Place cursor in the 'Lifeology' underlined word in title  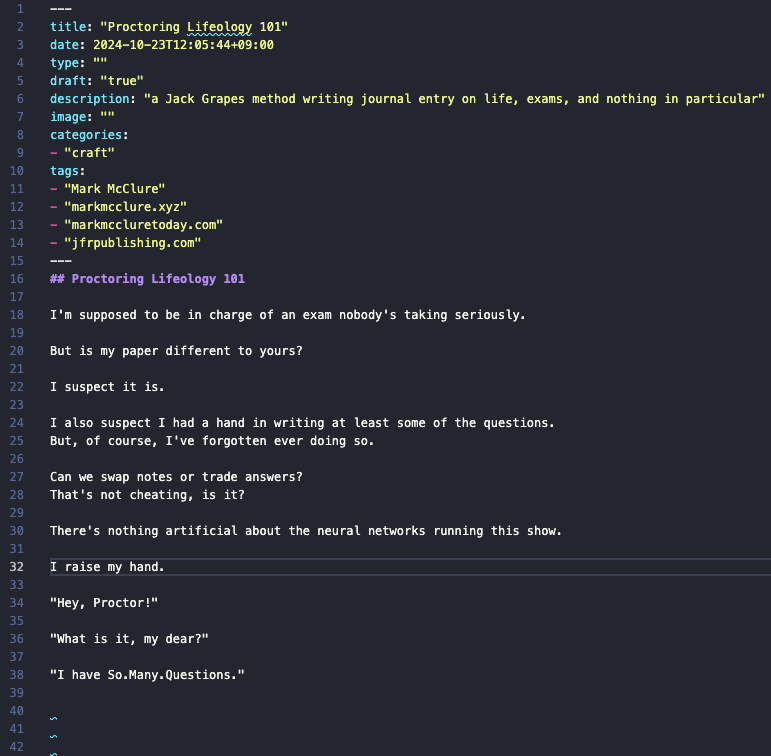pos(219,27)
